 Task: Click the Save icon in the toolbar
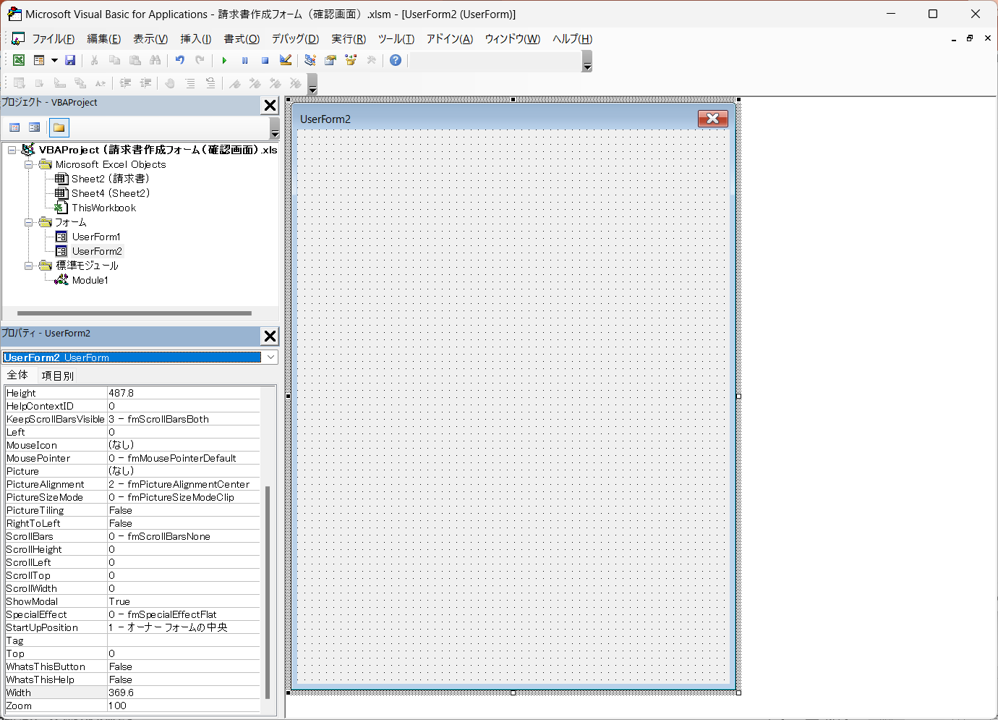click(70, 60)
